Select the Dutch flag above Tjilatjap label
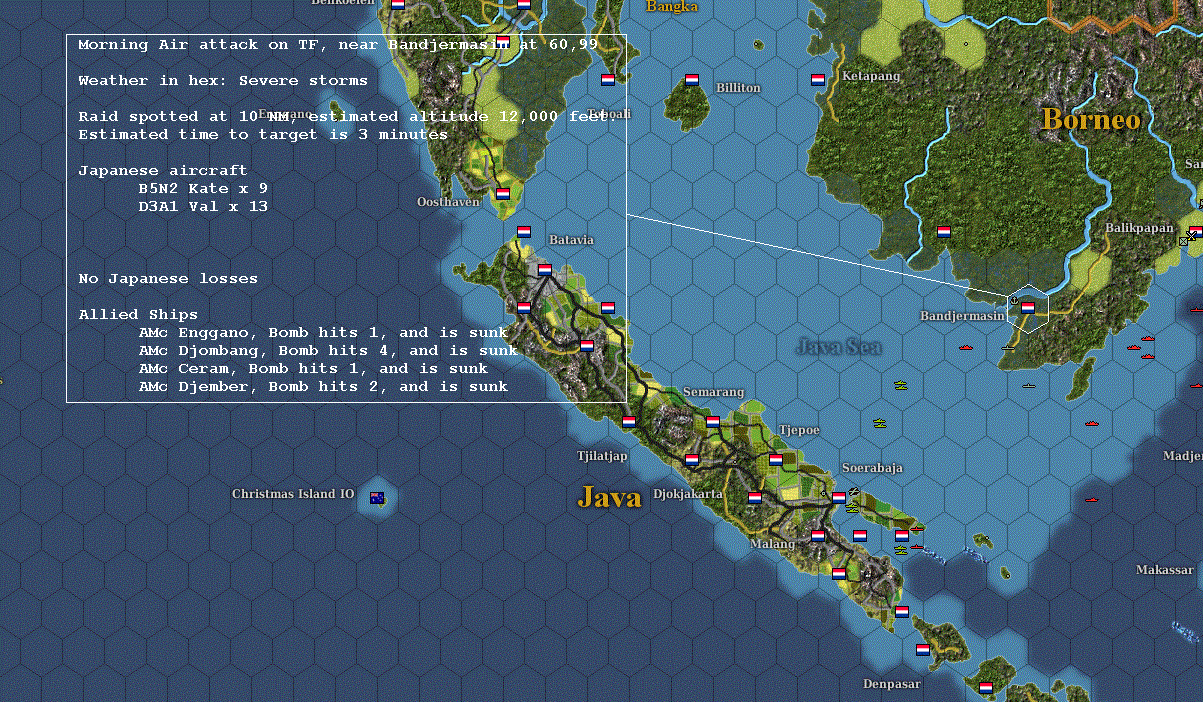 click(x=629, y=422)
